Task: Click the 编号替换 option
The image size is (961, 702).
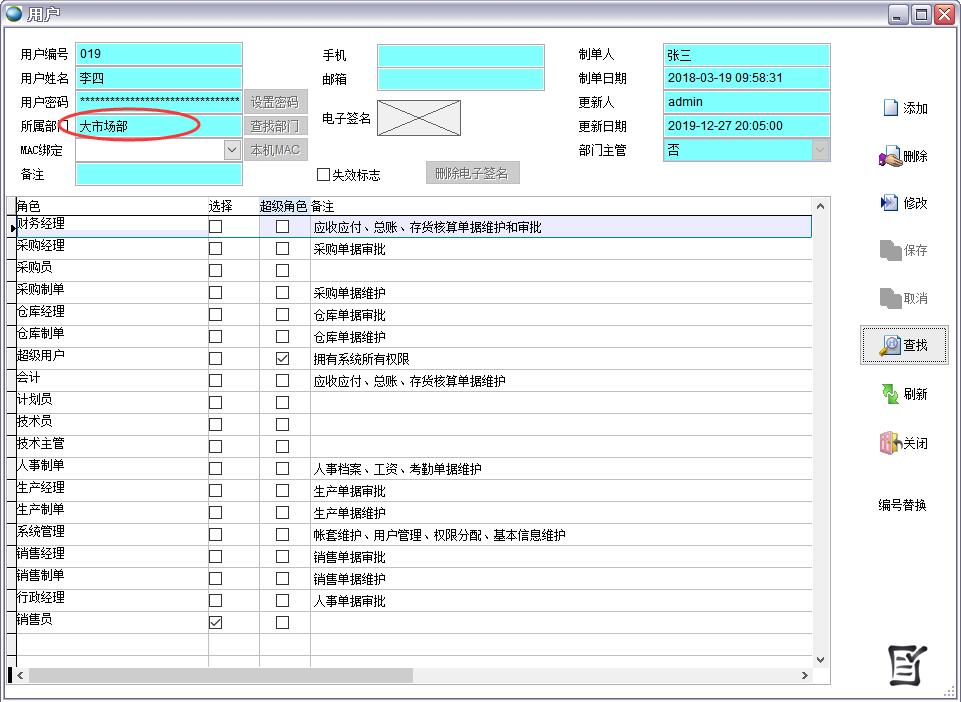Action: (x=903, y=505)
